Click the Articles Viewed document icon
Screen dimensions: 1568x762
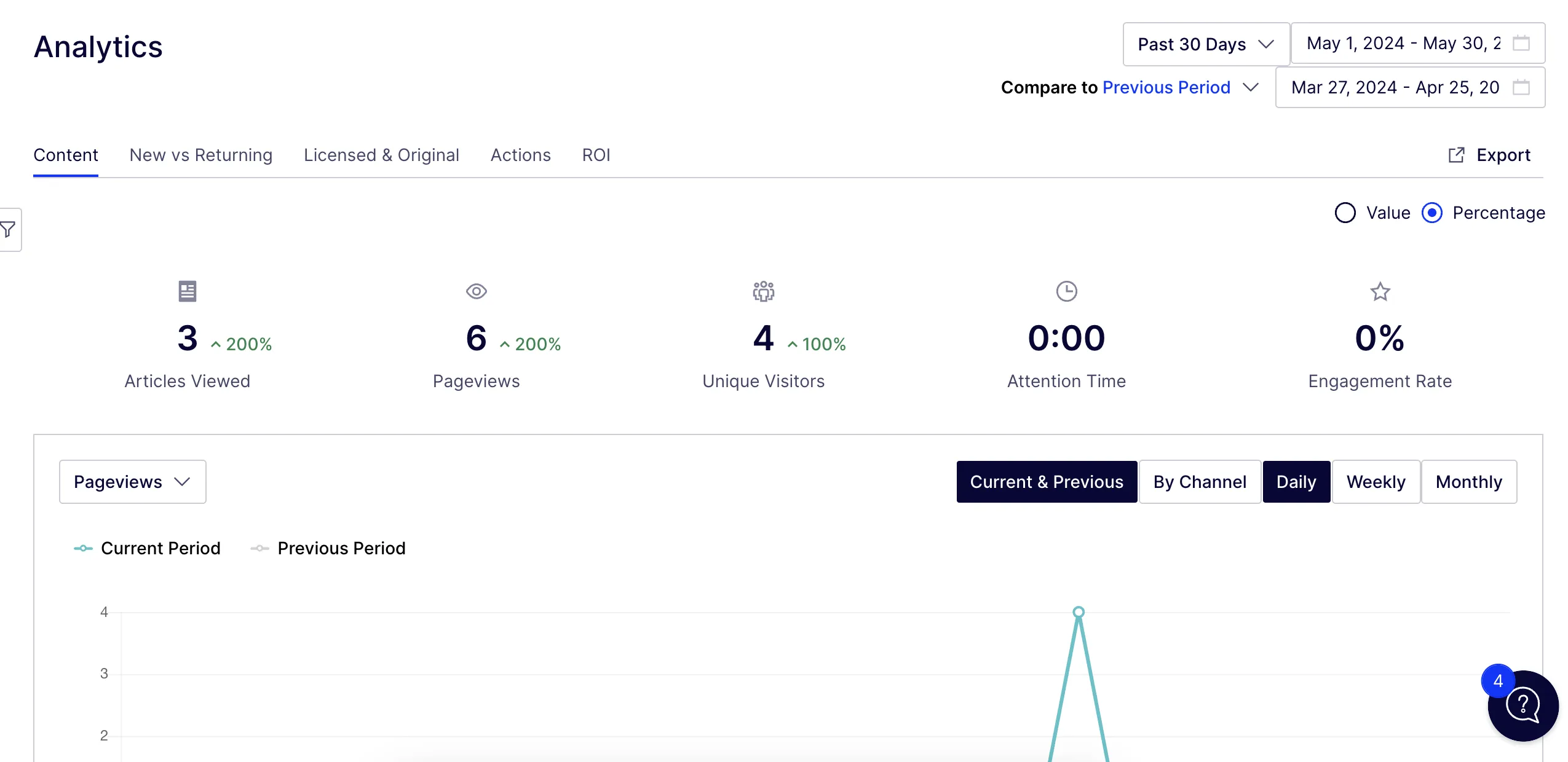click(x=188, y=291)
